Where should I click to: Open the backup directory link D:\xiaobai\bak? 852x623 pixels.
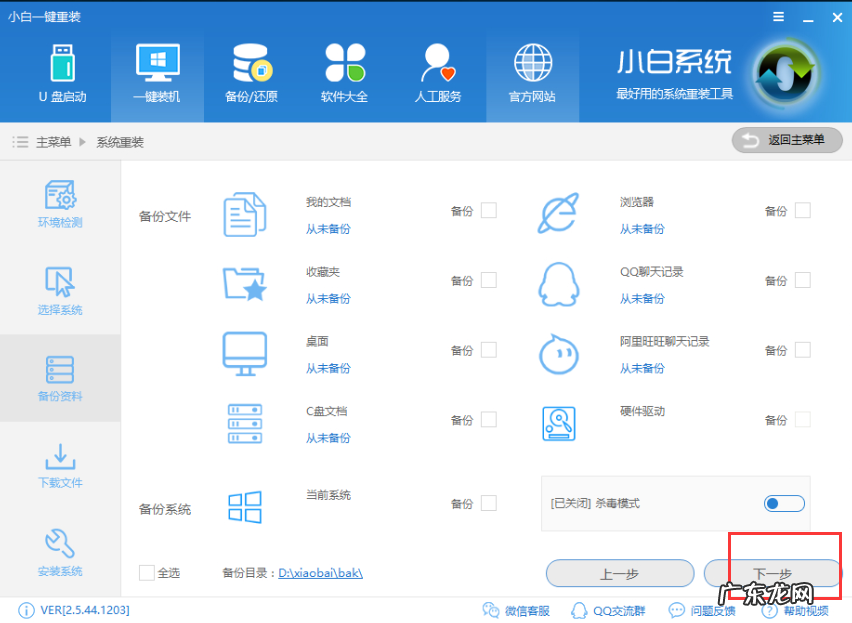(x=323, y=570)
